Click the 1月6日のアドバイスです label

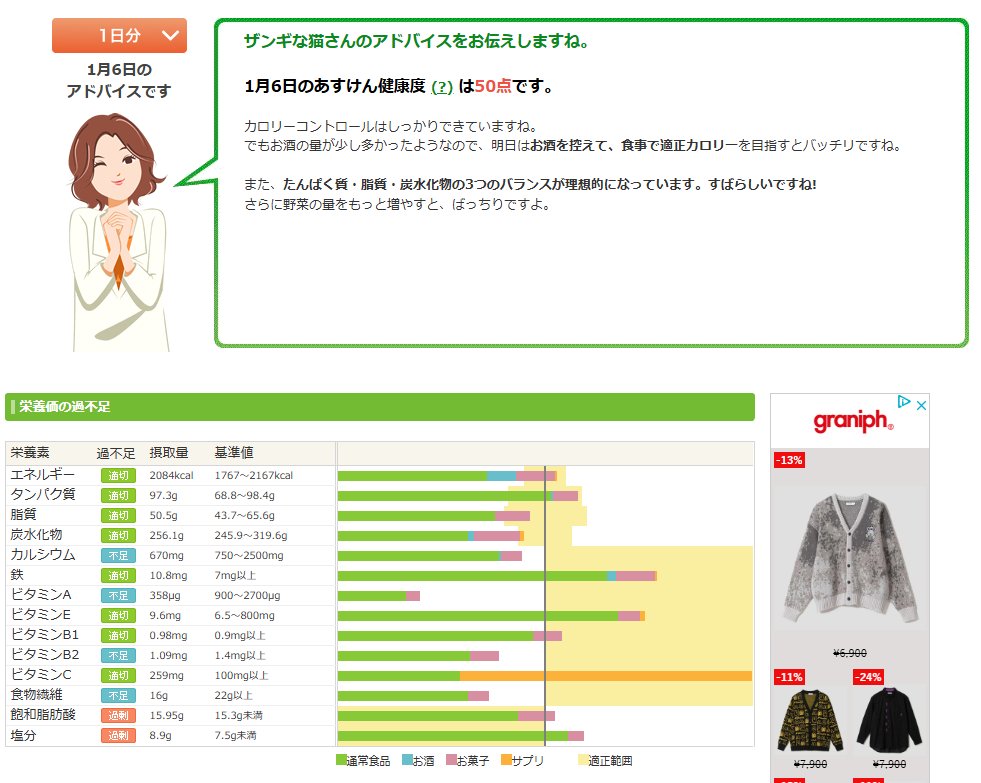tap(119, 80)
